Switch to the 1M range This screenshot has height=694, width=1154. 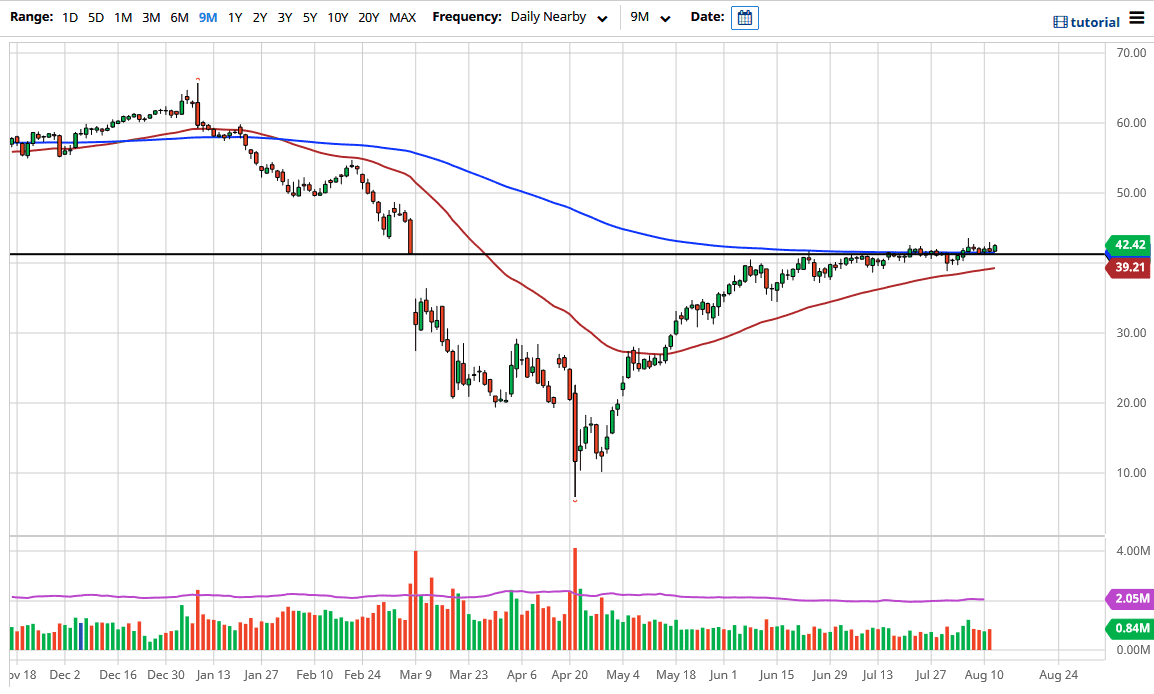[x=122, y=17]
